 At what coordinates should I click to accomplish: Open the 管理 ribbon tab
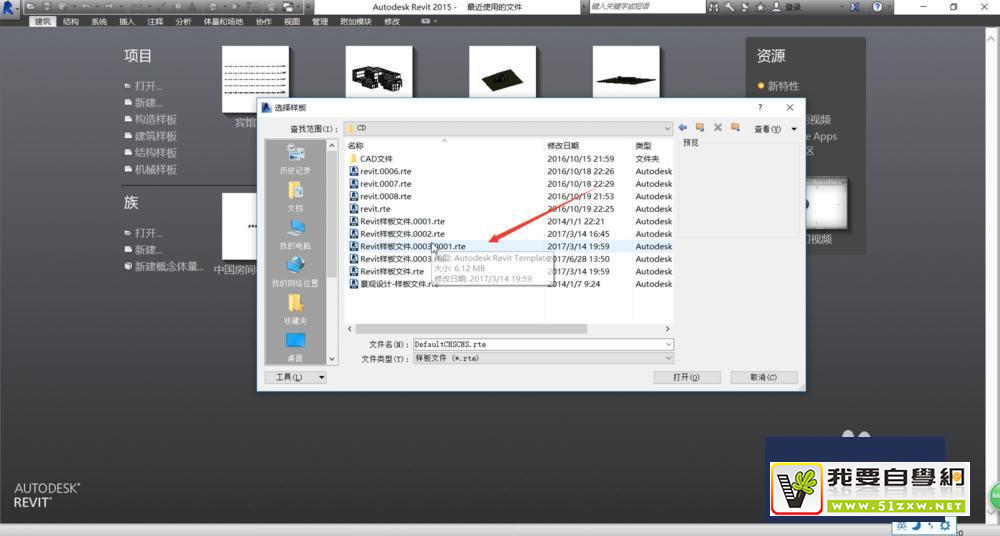click(320, 21)
